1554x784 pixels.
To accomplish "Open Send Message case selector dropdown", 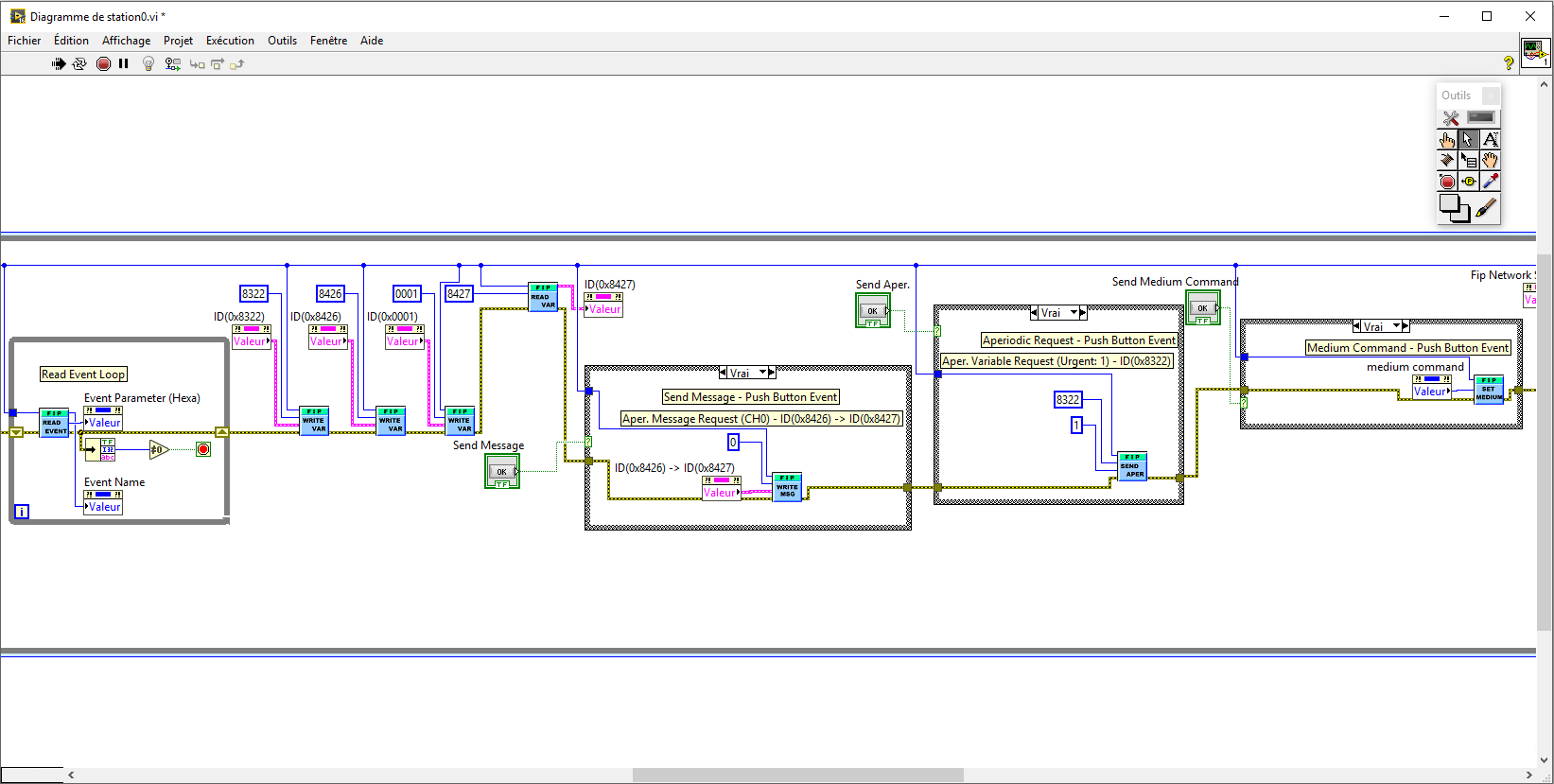I will point(762,373).
